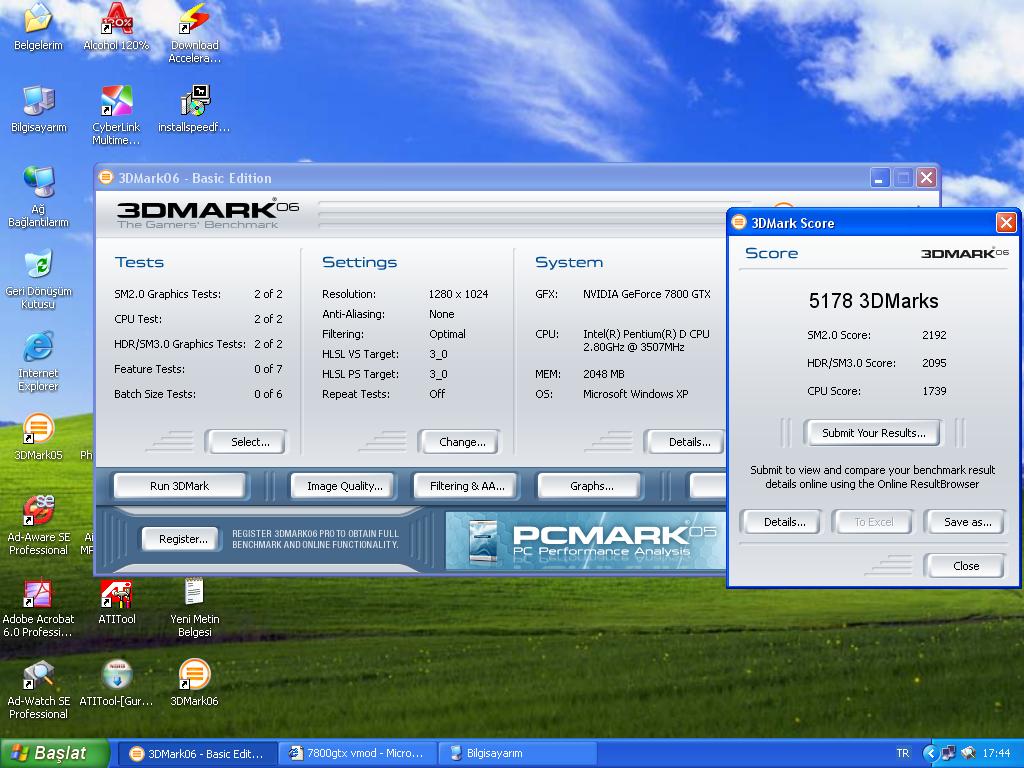Image resolution: width=1024 pixels, height=768 pixels.
Task: Open the Ad-Aware SE Professional icon
Action: click(x=38, y=512)
